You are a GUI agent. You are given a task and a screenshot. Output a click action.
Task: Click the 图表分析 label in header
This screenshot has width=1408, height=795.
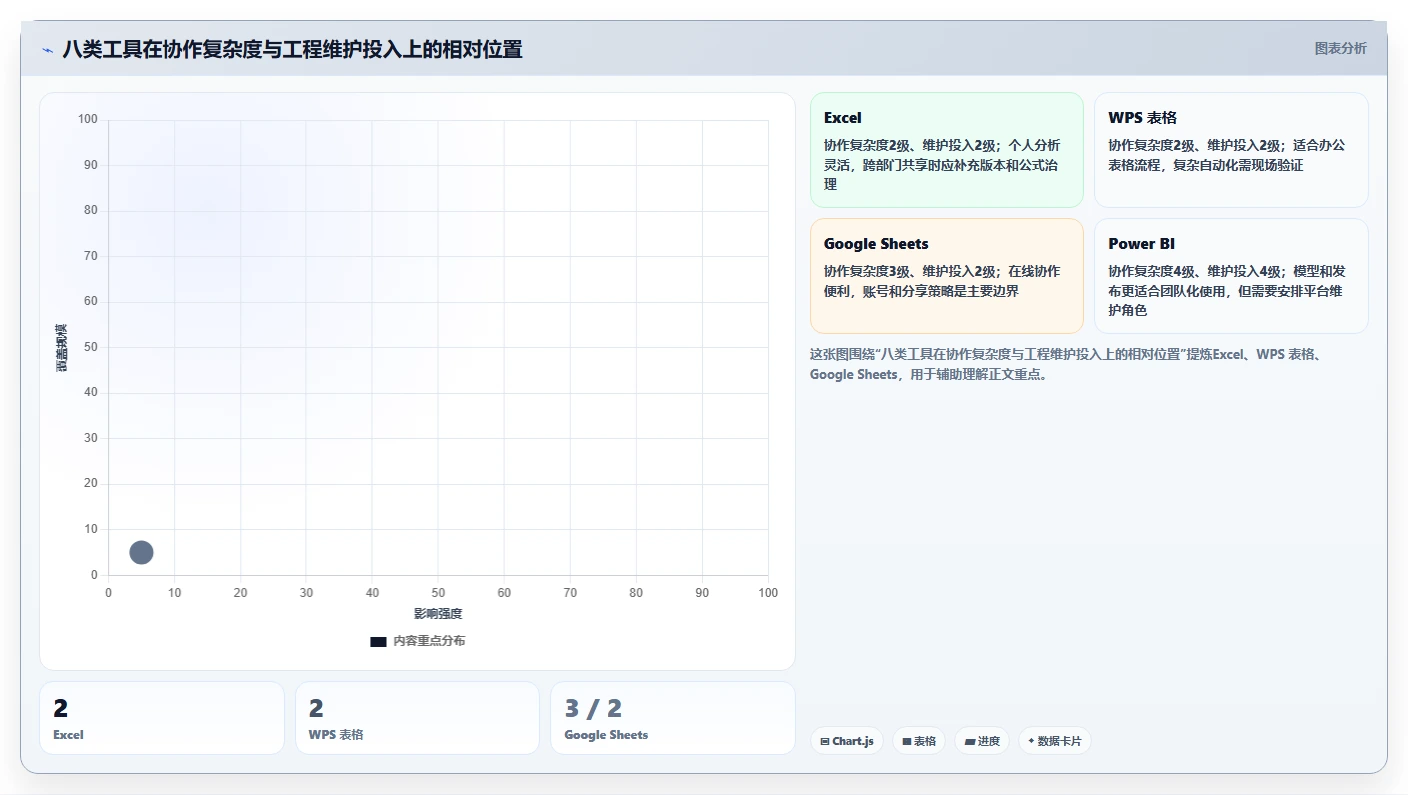1340,48
